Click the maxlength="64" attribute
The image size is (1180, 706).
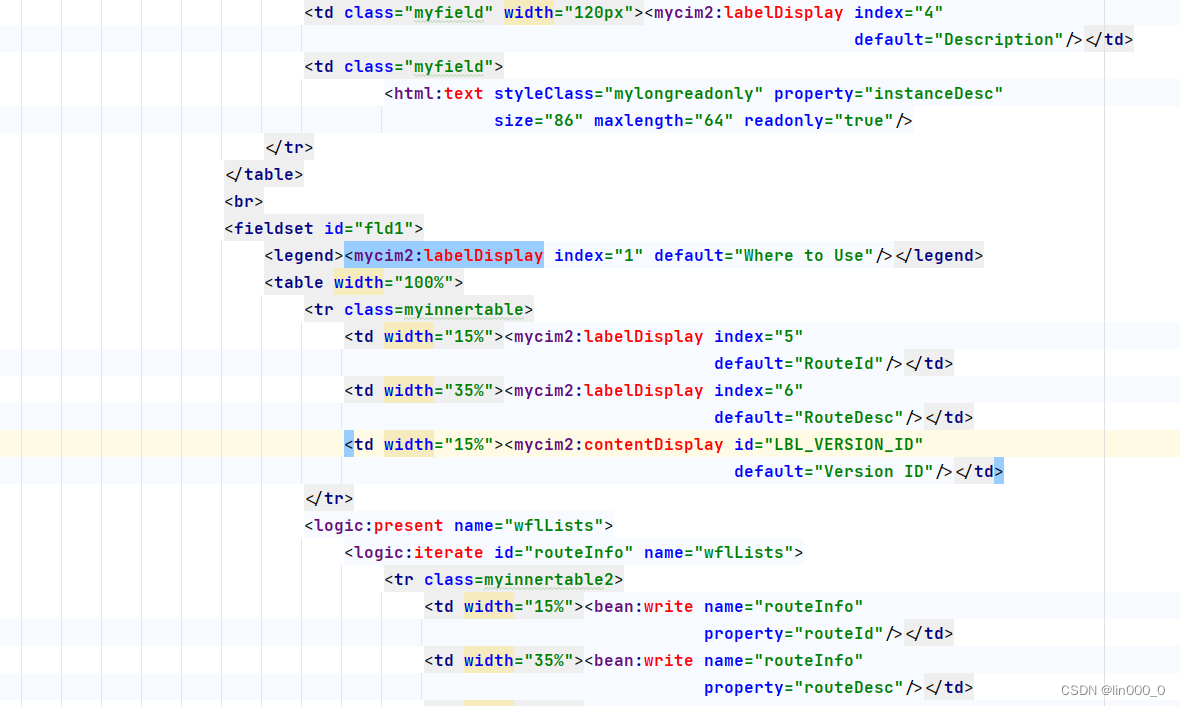[664, 120]
